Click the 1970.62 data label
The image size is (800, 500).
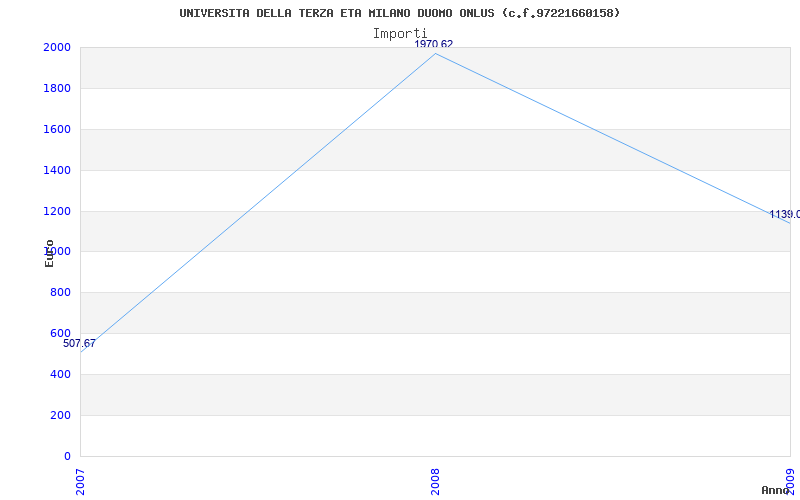[434, 44]
